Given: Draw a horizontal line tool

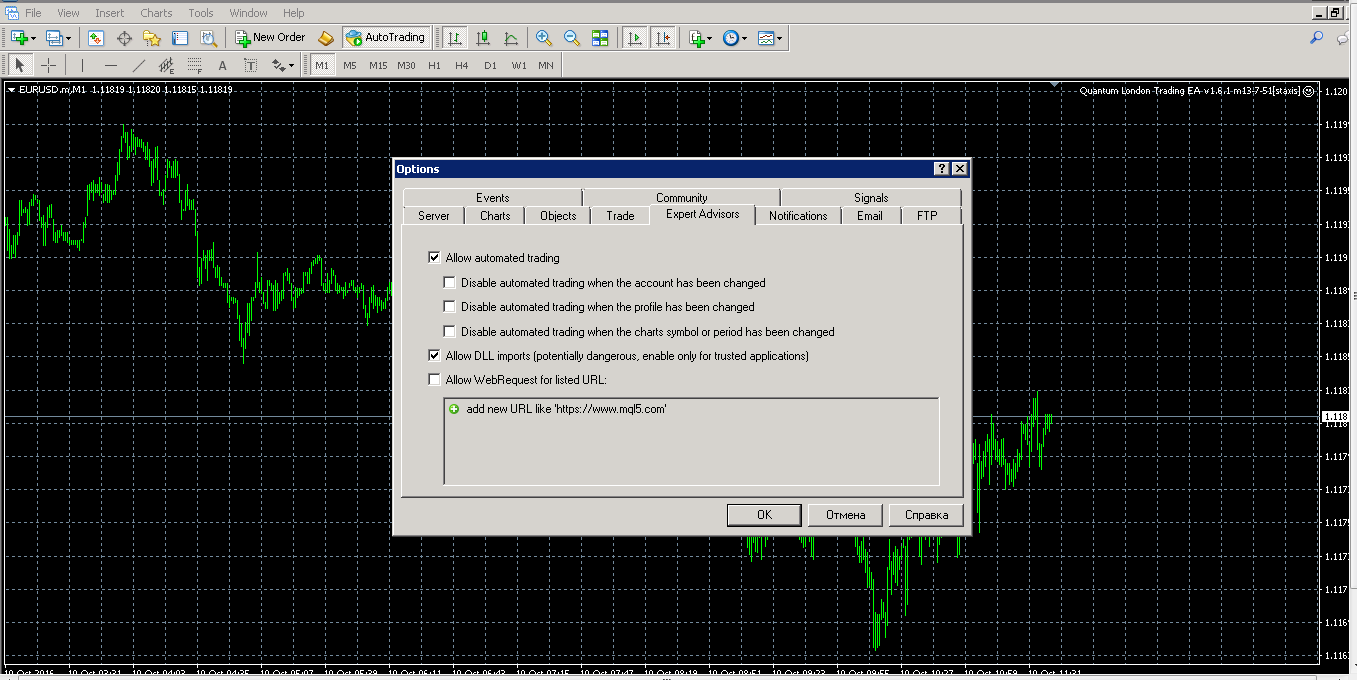Looking at the screenshot, I should click(x=111, y=66).
